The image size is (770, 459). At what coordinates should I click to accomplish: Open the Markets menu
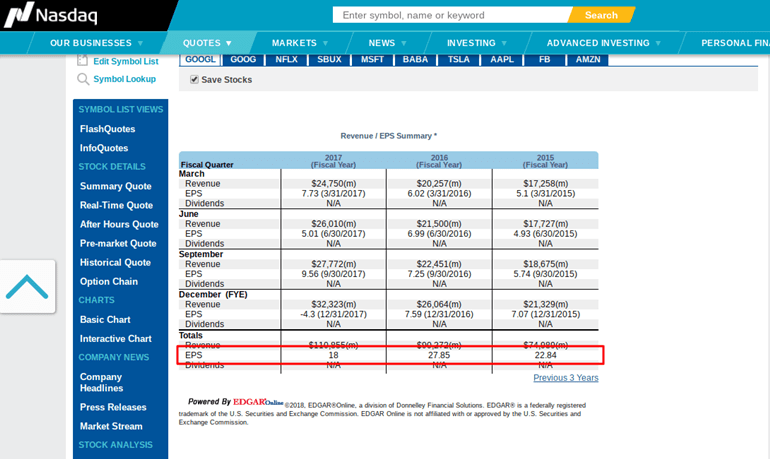tap(294, 43)
